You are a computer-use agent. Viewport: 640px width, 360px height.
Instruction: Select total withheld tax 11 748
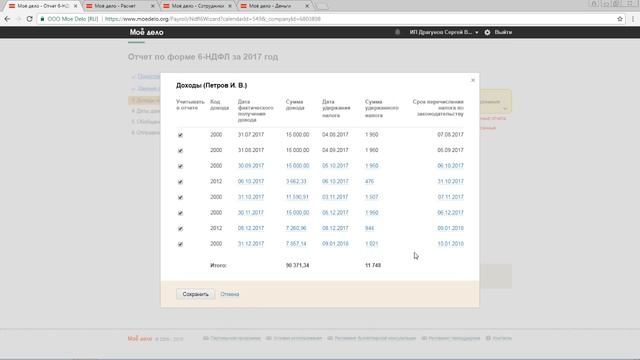click(373, 265)
